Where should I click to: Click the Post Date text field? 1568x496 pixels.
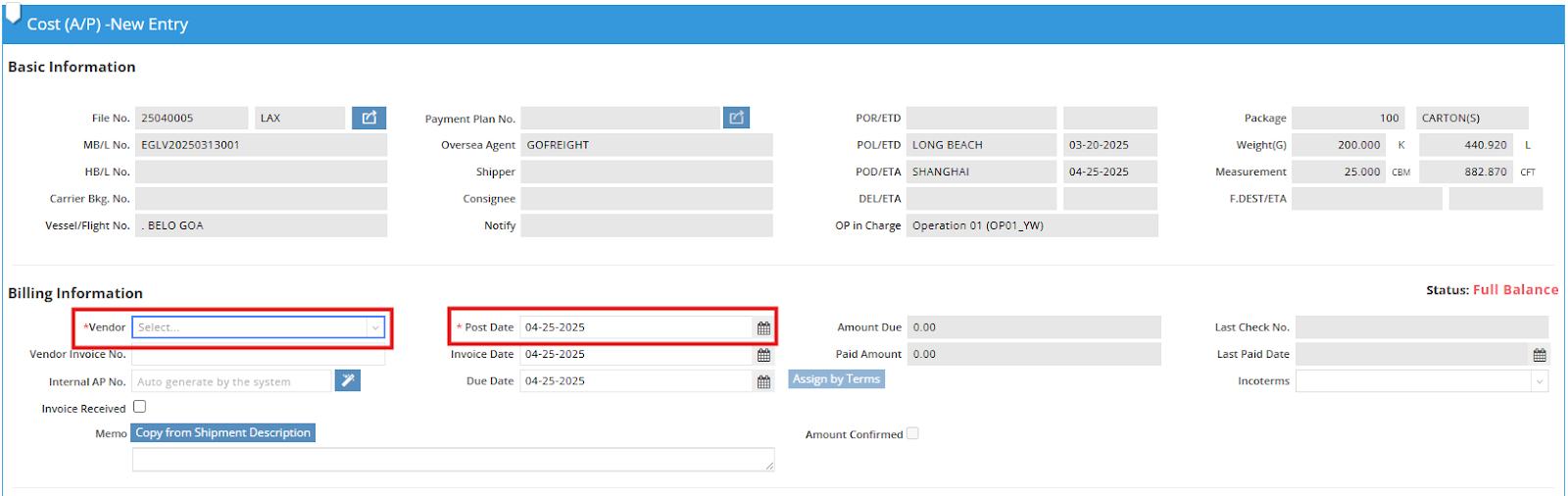pyautogui.click(x=635, y=327)
